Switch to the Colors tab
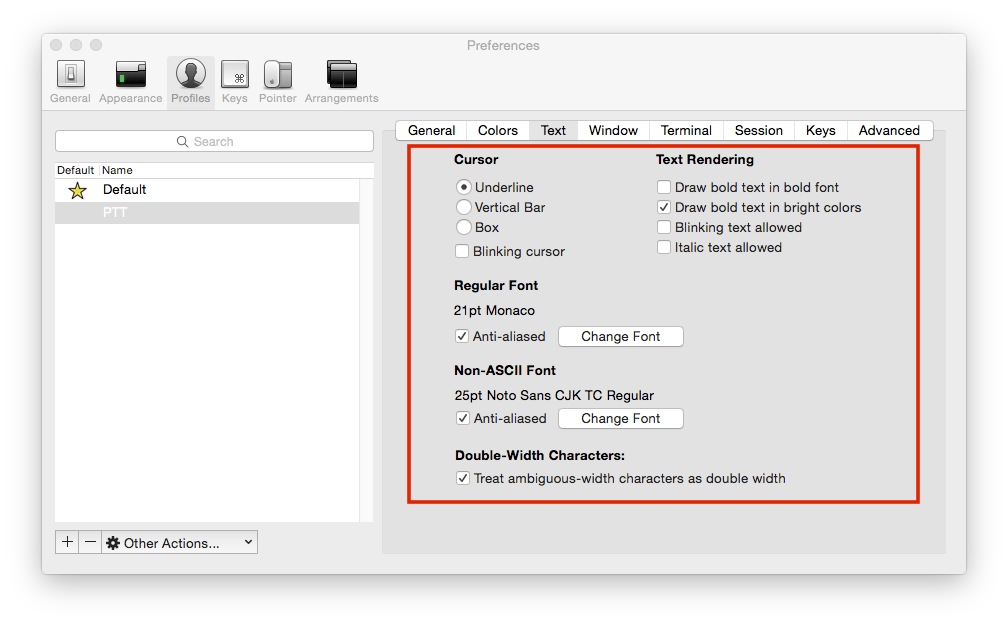The height and width of the screenshot is (624, 1008). [497, 130]
